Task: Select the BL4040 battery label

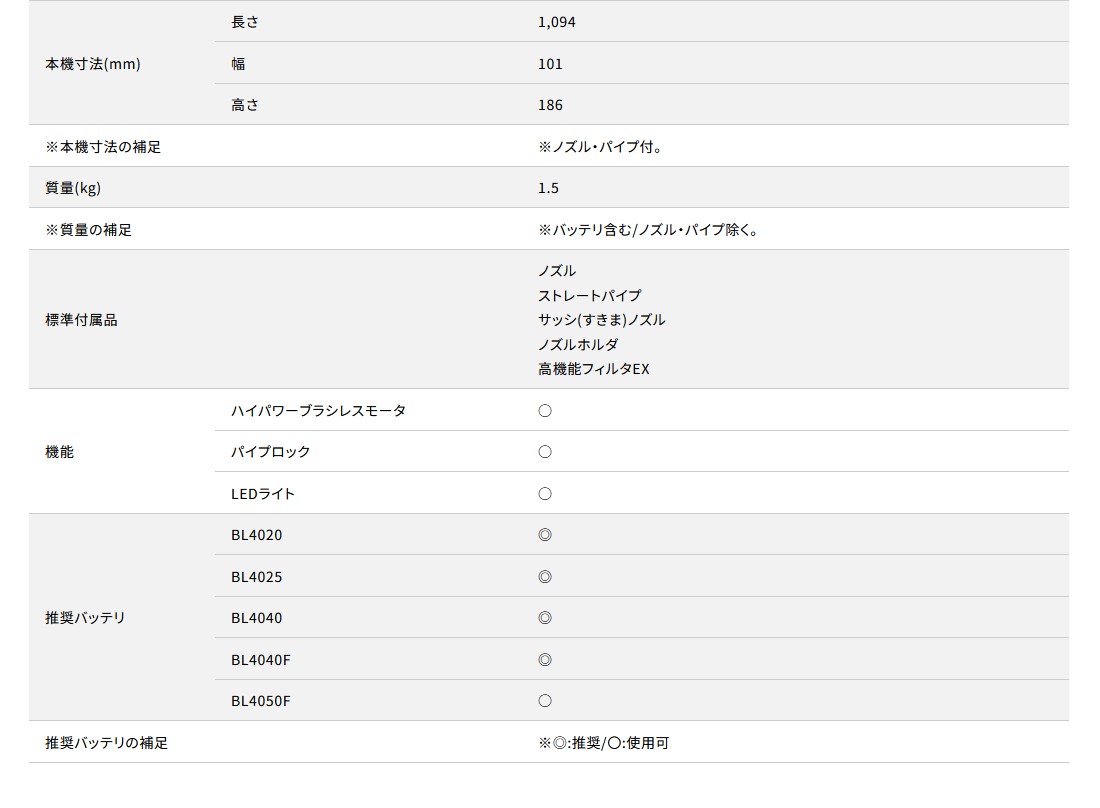Action: [x=257, y=618]
